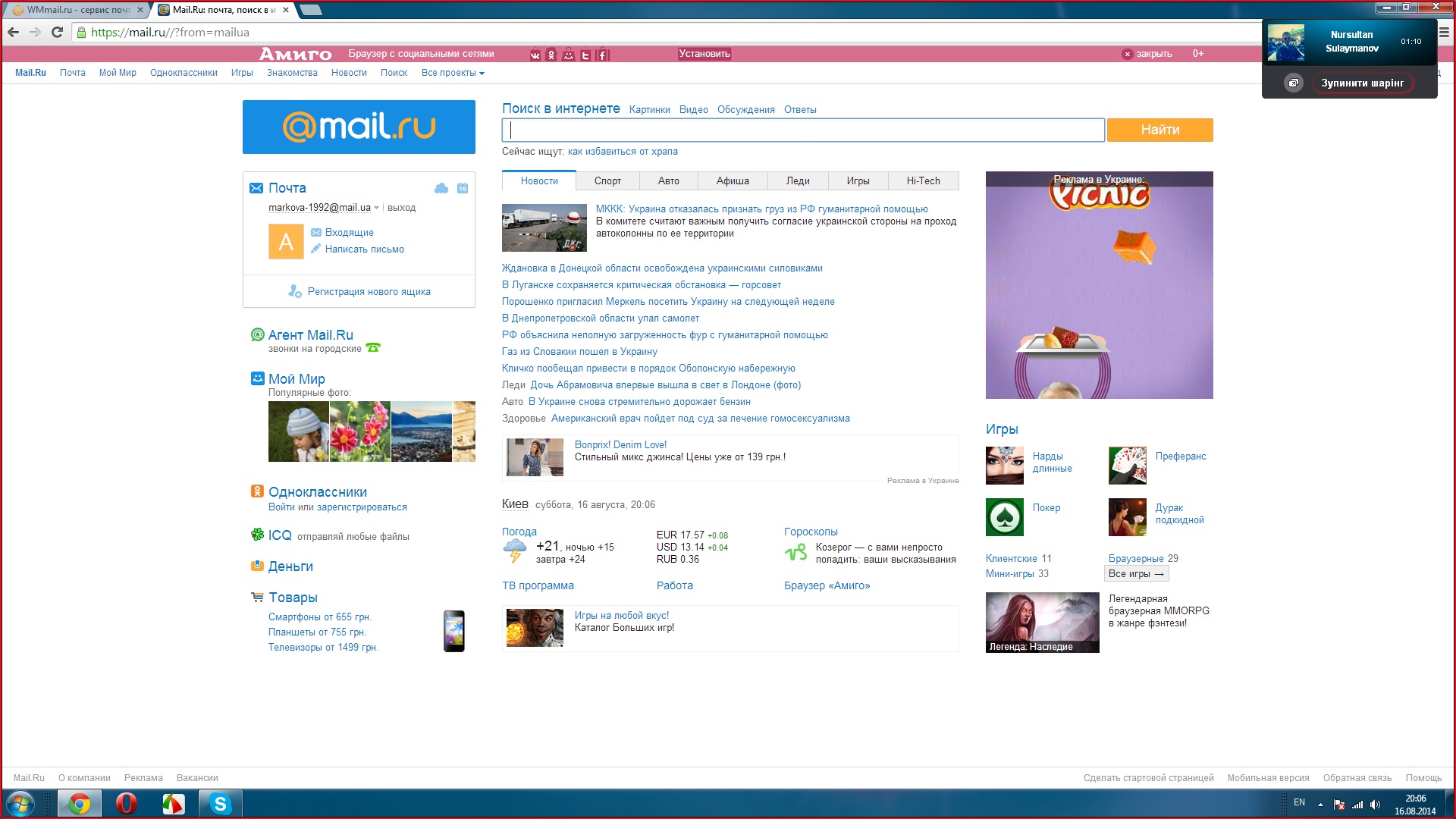Switch to the Авто news tab
Viewport: 1456px width, 819px height.
(x=668, y=180)
